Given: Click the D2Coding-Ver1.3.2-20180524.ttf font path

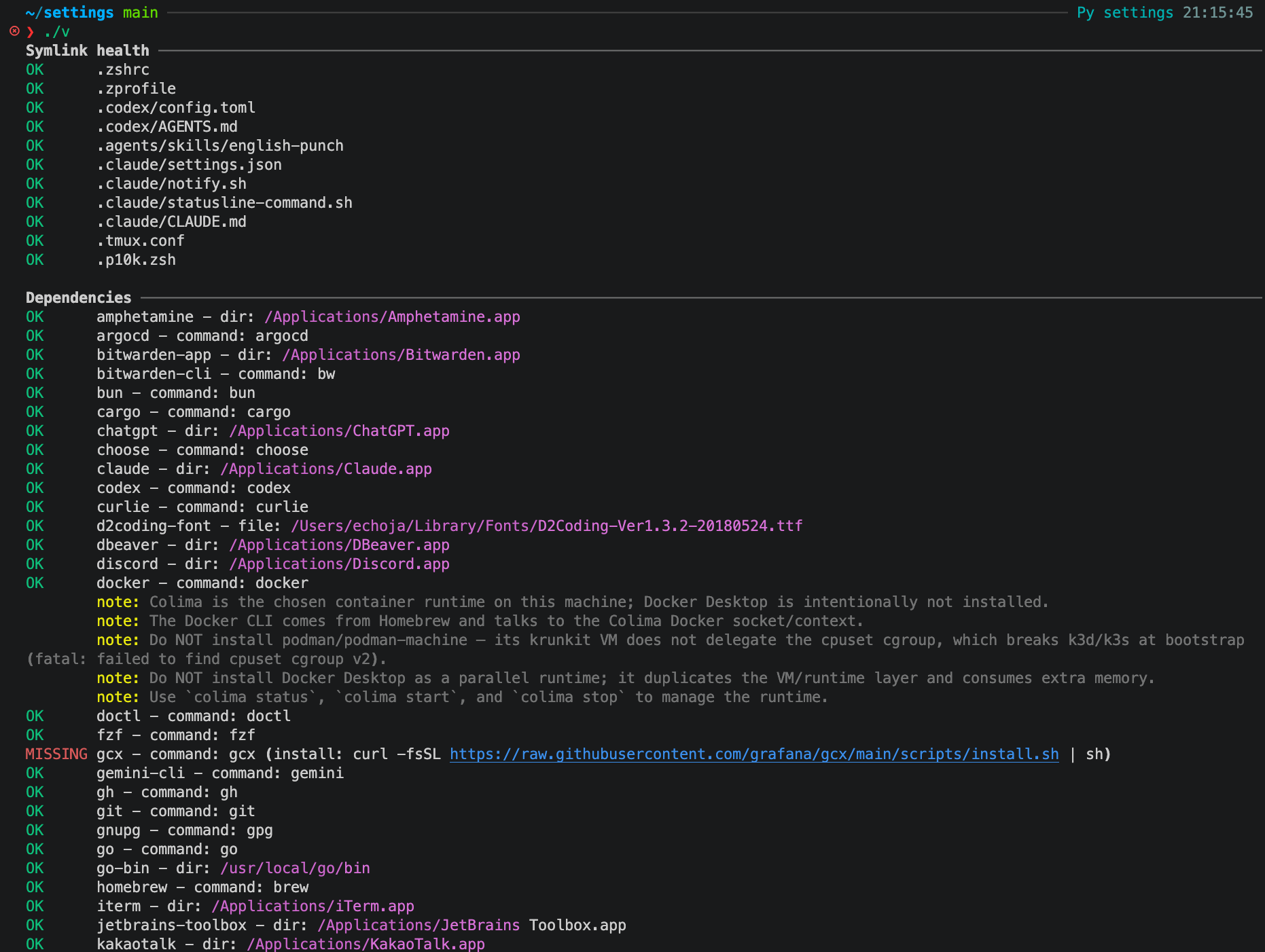Looking at the screenshot, I should (547, 526).
